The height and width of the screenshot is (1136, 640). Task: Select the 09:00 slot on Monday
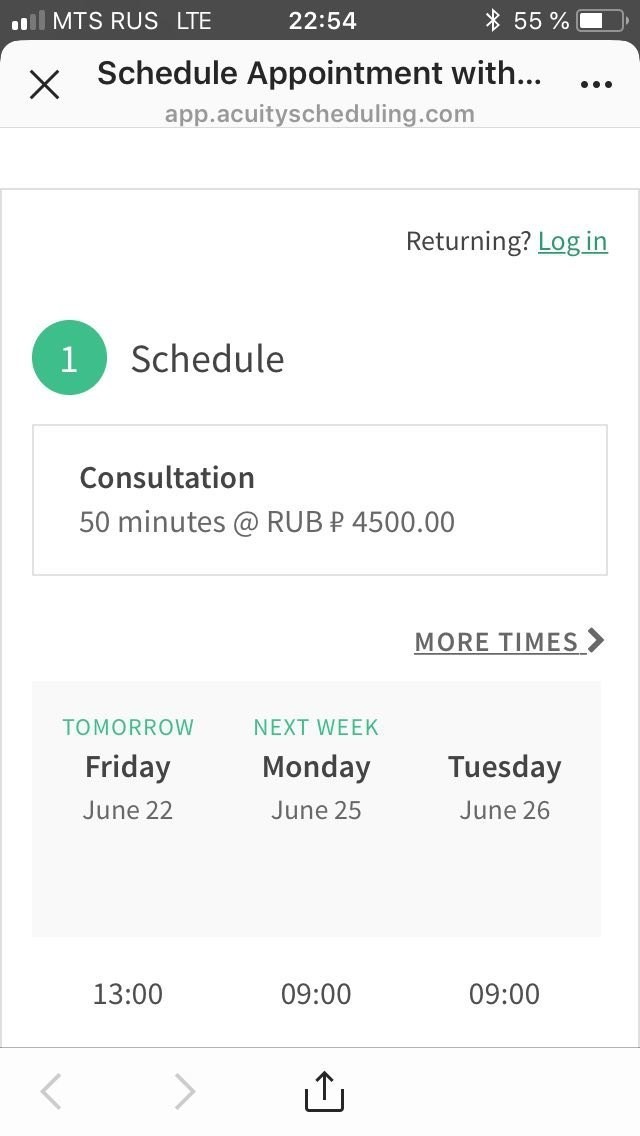point(316,993)
